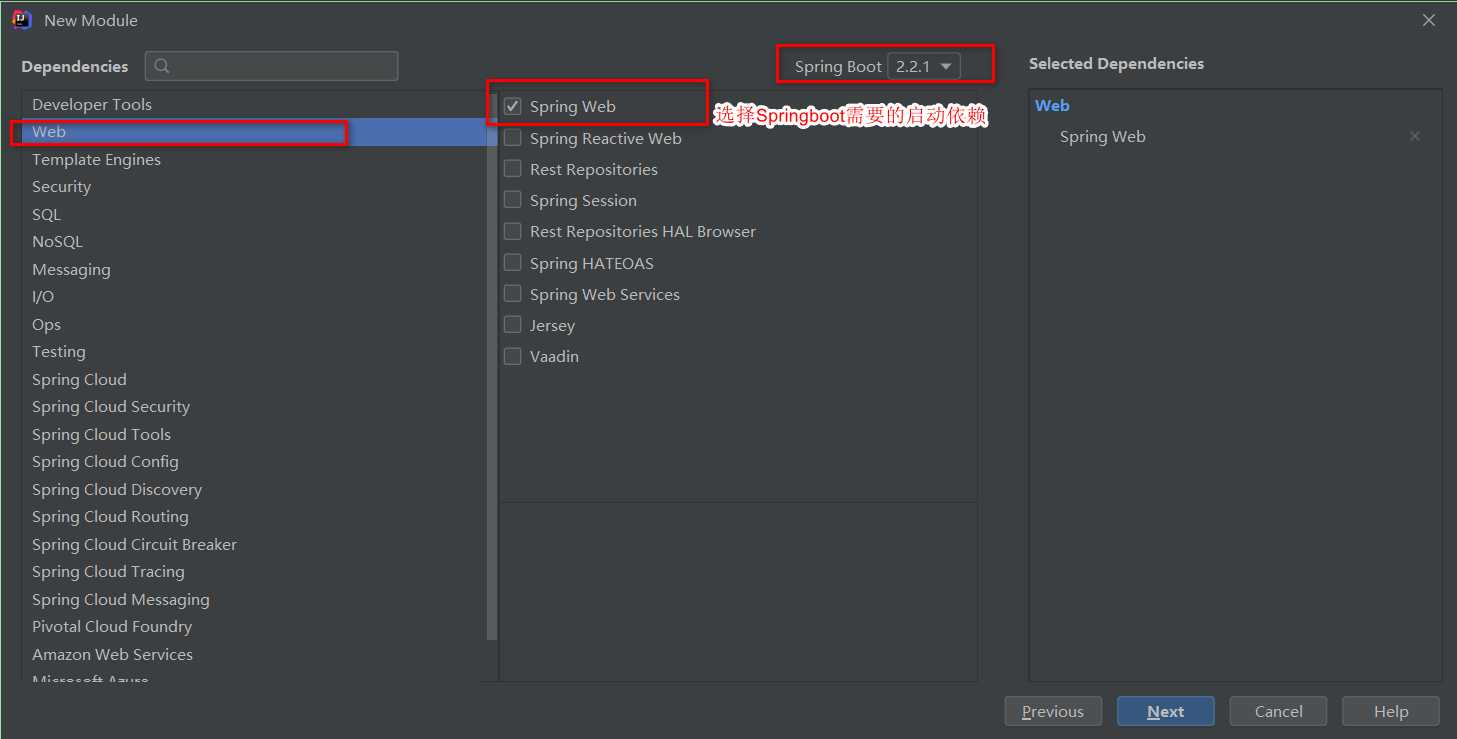Tick the Rest Repositories checkbox
1457x739 pixels.
(x=513, y=169)
